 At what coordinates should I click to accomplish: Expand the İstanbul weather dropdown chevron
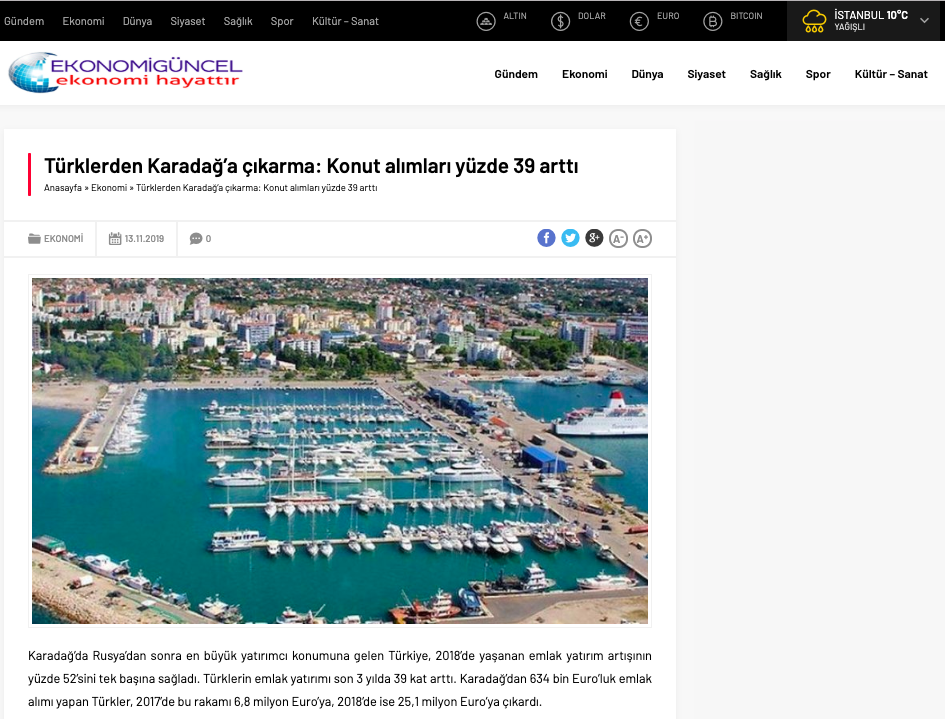click(925, 20)
